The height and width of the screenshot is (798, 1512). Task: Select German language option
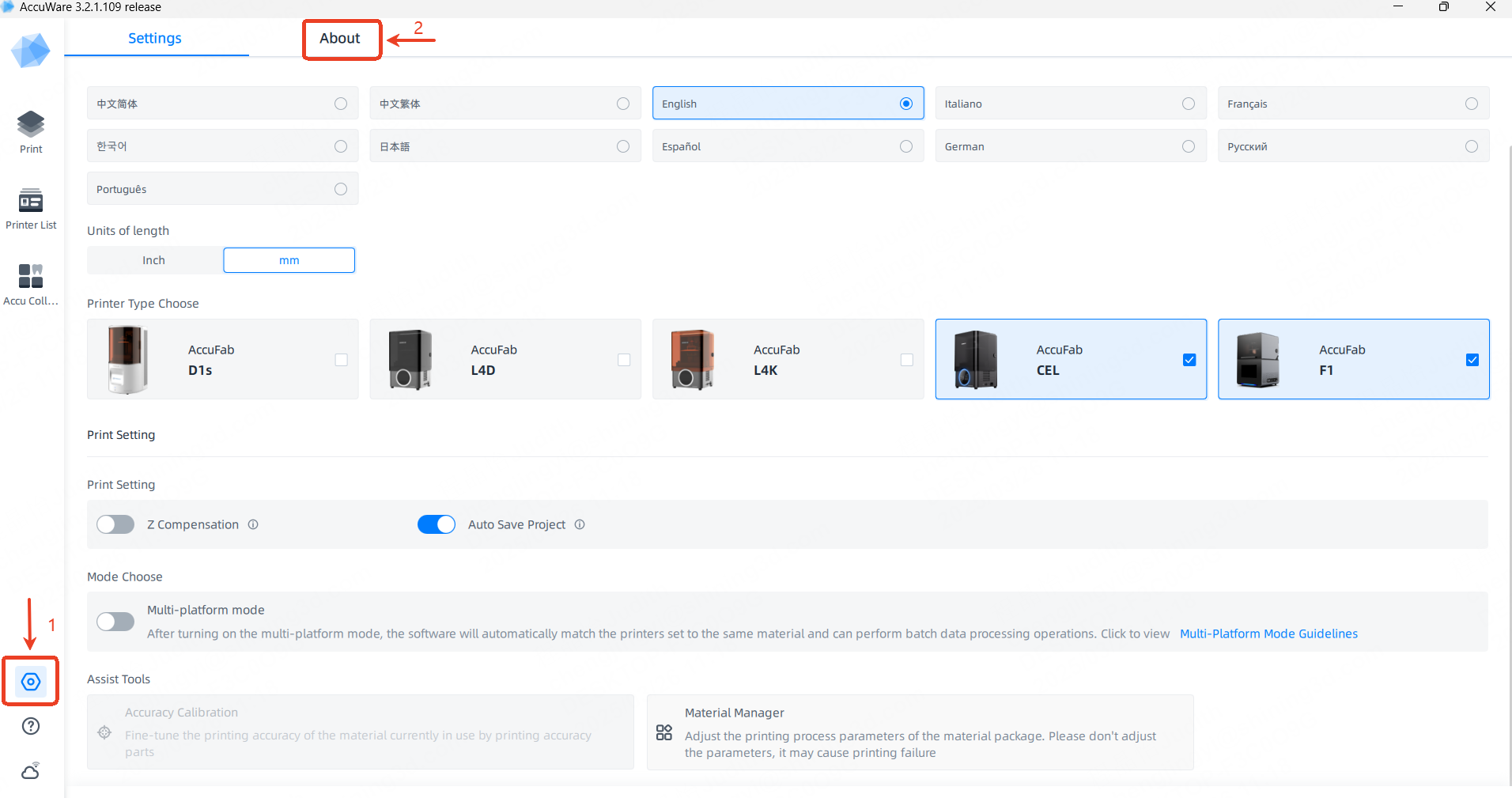1071,146
